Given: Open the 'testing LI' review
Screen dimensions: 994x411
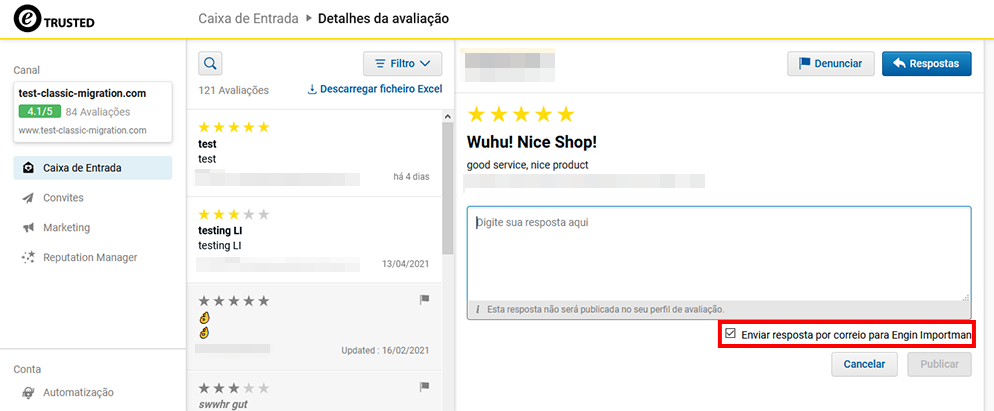Looking at the screenshot, I should [x=314, y=240].
